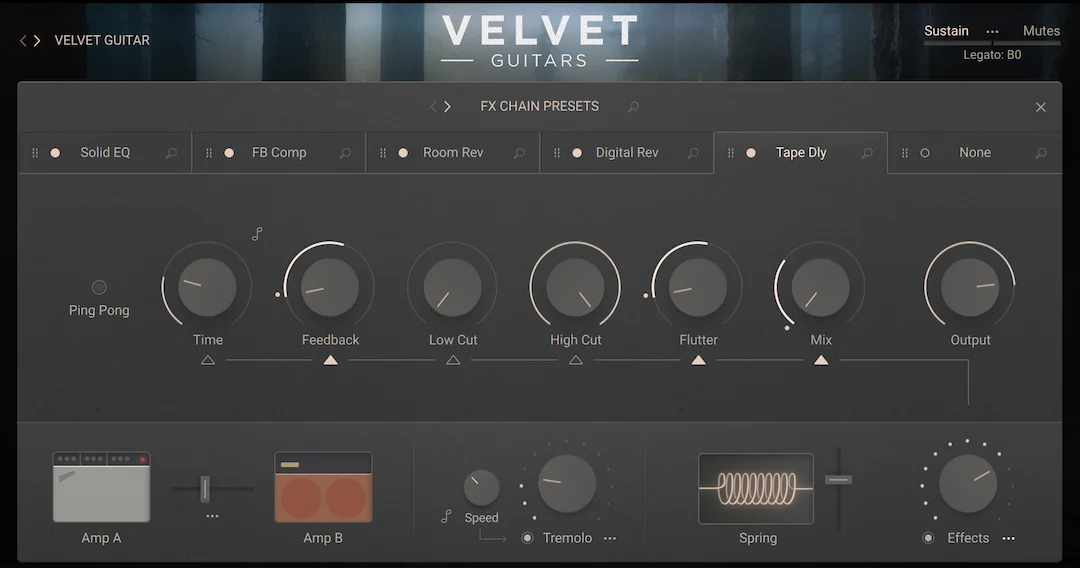This screenshot has height=568, width=1080.
Task: Go to next FX chain preset
Action: (x=448, y=107)
